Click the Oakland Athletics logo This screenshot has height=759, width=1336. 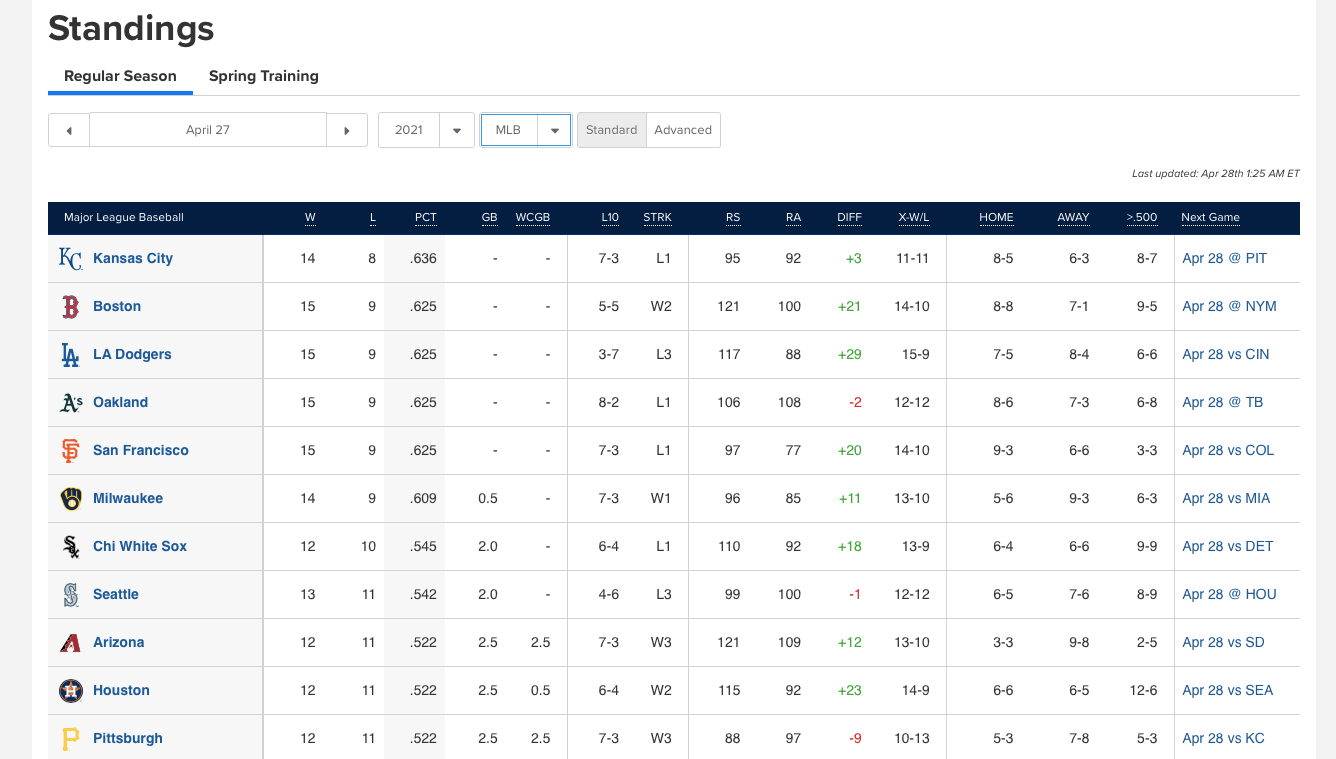pos(70,402)
